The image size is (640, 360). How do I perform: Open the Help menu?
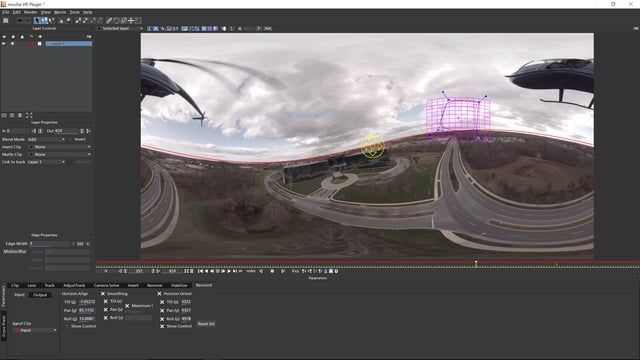(x=87, y=12)
